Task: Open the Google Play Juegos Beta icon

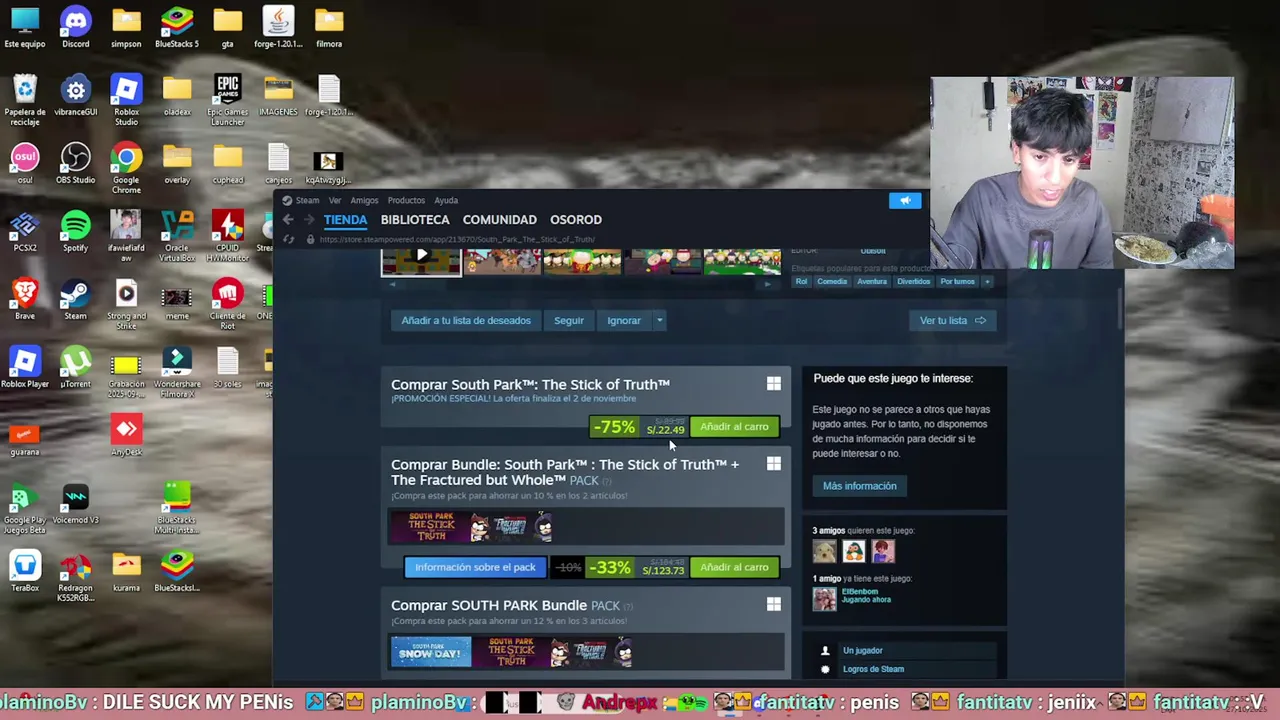Action: tap(25, 508)
